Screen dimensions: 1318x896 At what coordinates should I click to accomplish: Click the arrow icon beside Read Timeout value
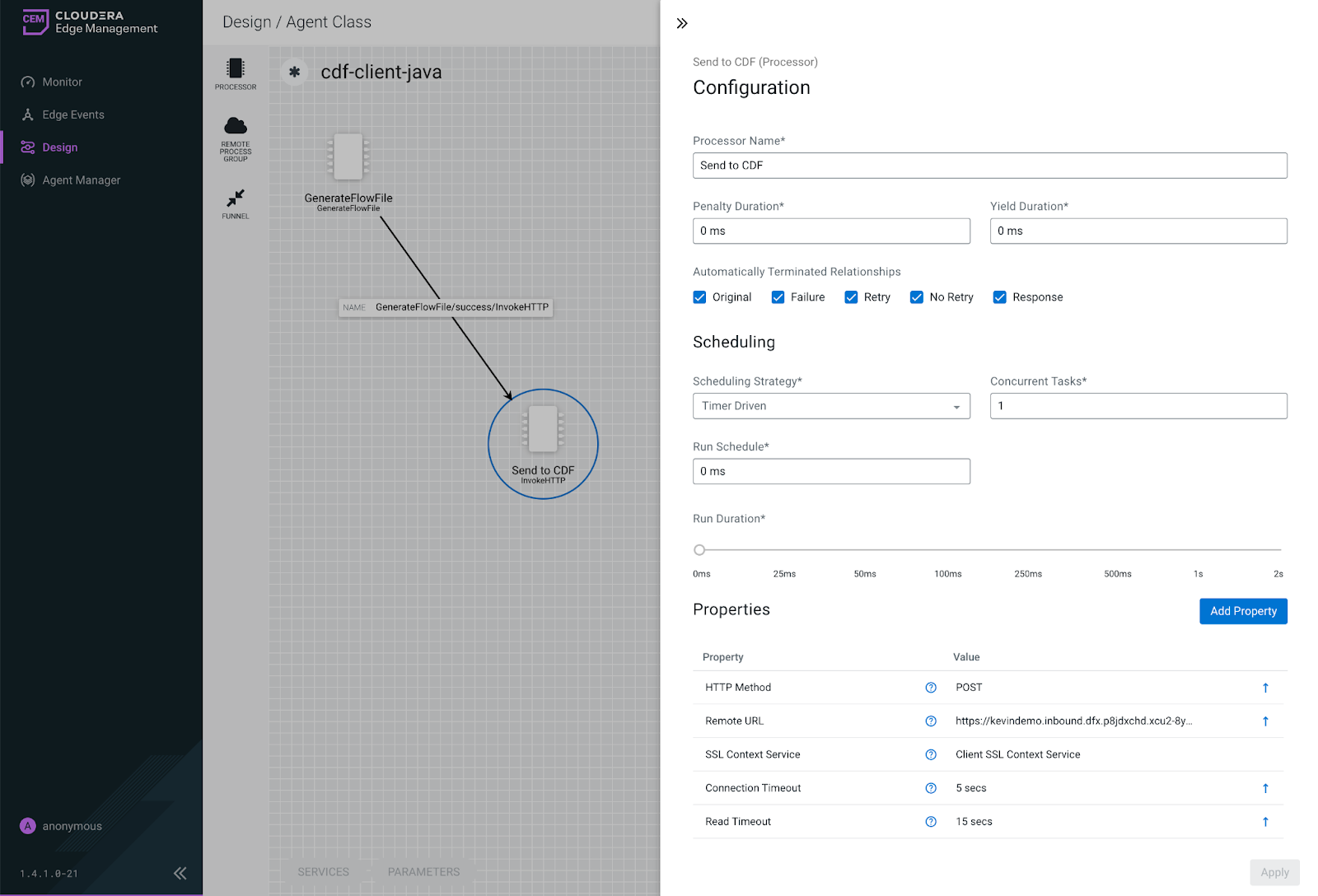(1265, 822)
